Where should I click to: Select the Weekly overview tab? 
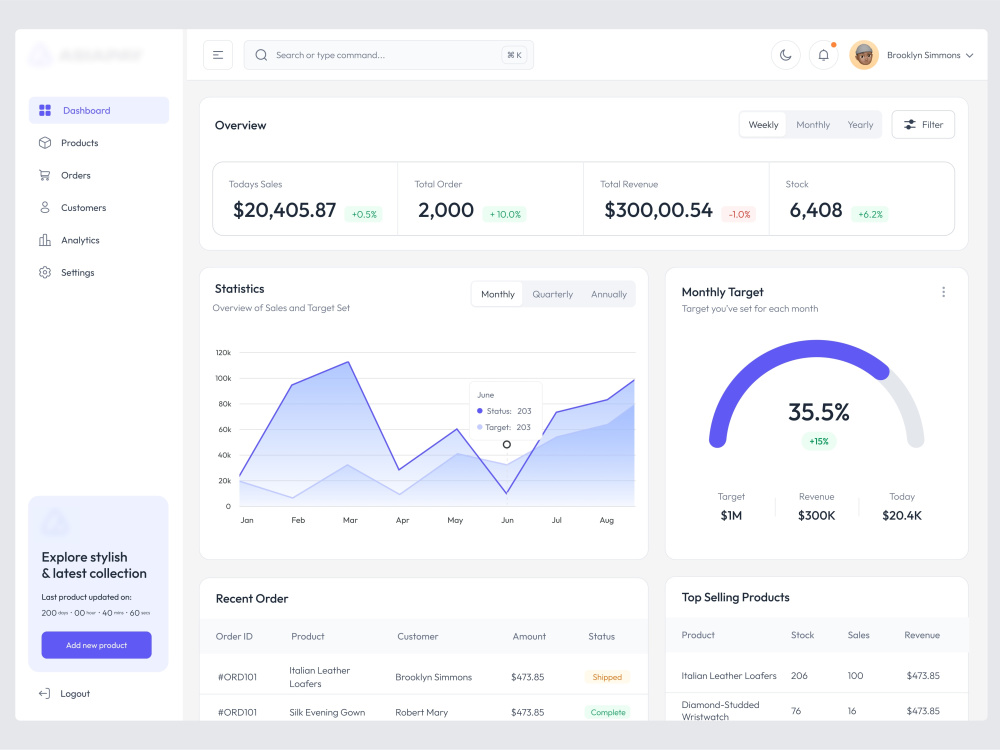pyautogui.click(x=763, y=125)
